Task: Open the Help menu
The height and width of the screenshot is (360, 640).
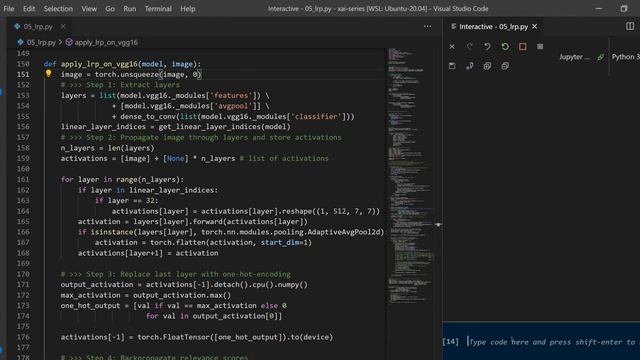Action: click(x=188, y=9)
